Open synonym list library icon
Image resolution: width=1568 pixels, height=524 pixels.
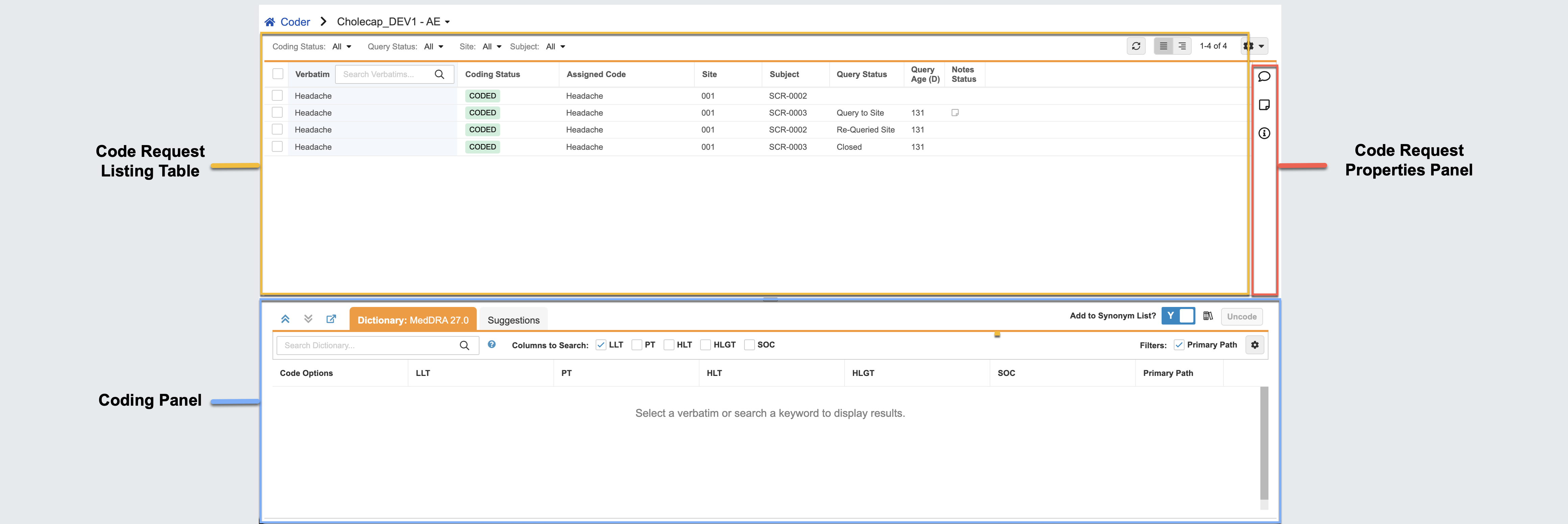pos(1208,316)
